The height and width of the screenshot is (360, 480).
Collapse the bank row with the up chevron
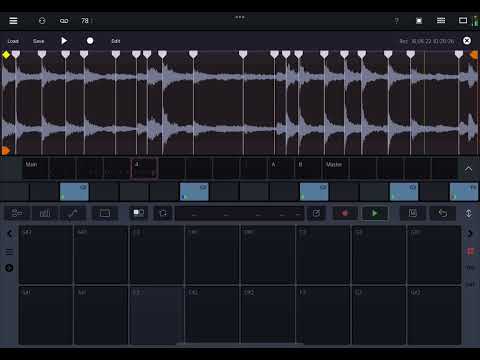click(x=468, y=169)
